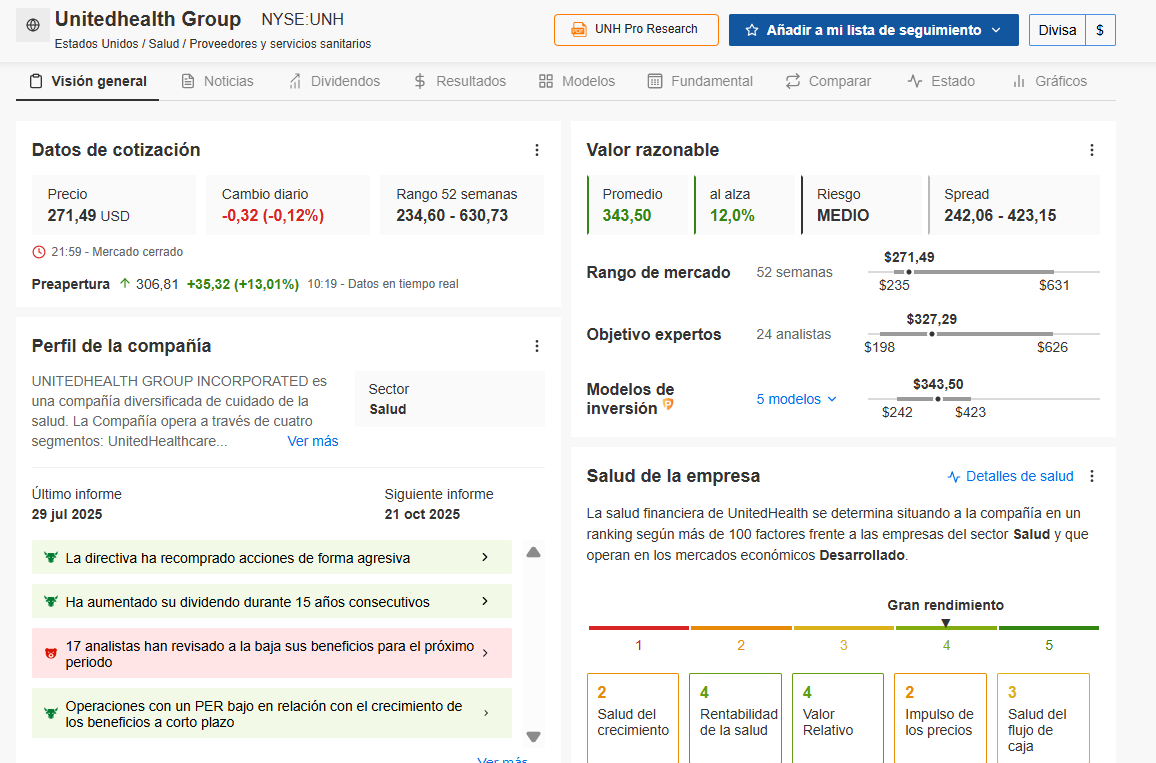The width and height of the screenshot is (1156, 763).
Task: Go to the Gráficos tab
Action: [1049, 81]
